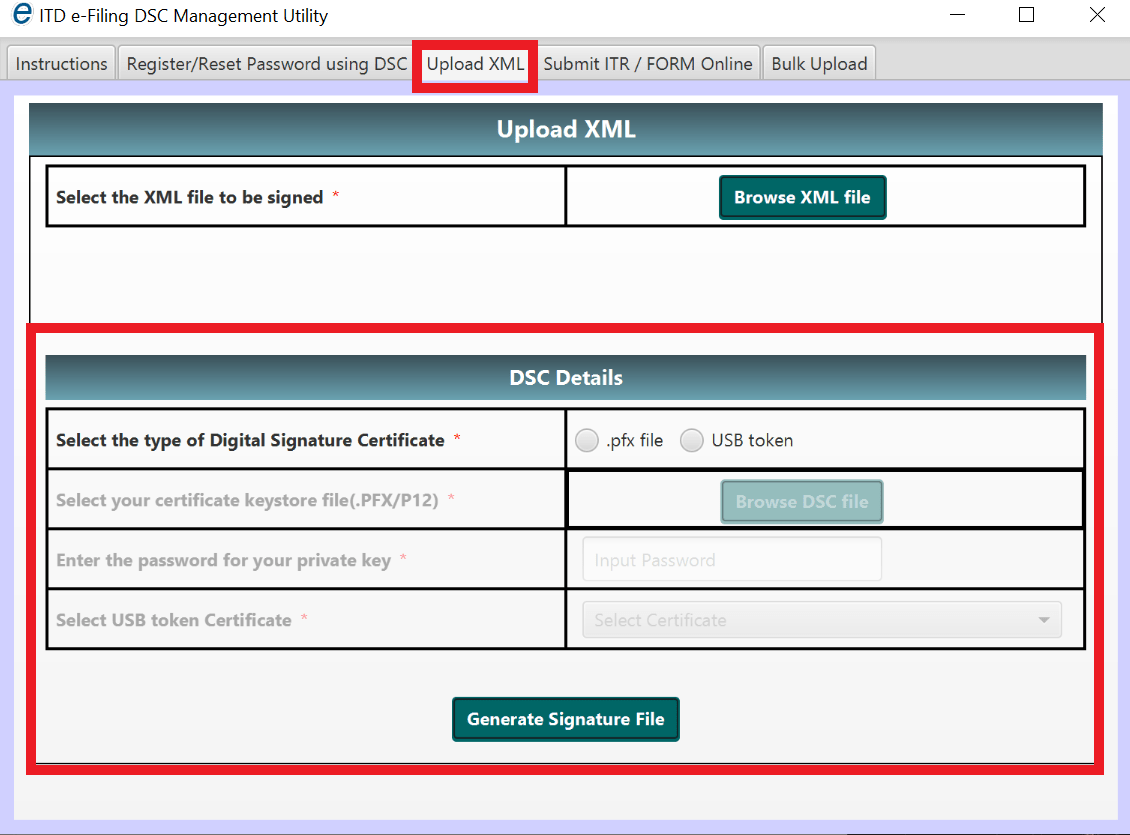Minimize the DSC Management Utility window
1130x835 pixels.
pyautogui.click(x=957, y=14)
